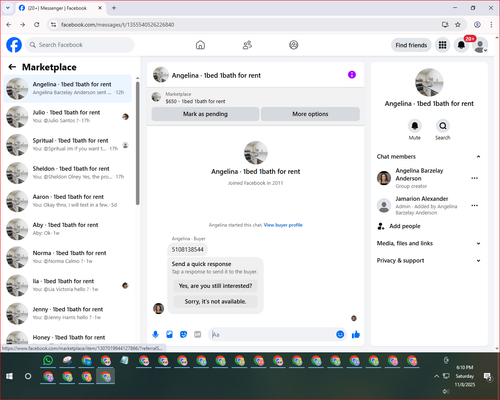Screen dimensions: 500x400
Task: Choose a sticker icon in composer
Action: 183,334
